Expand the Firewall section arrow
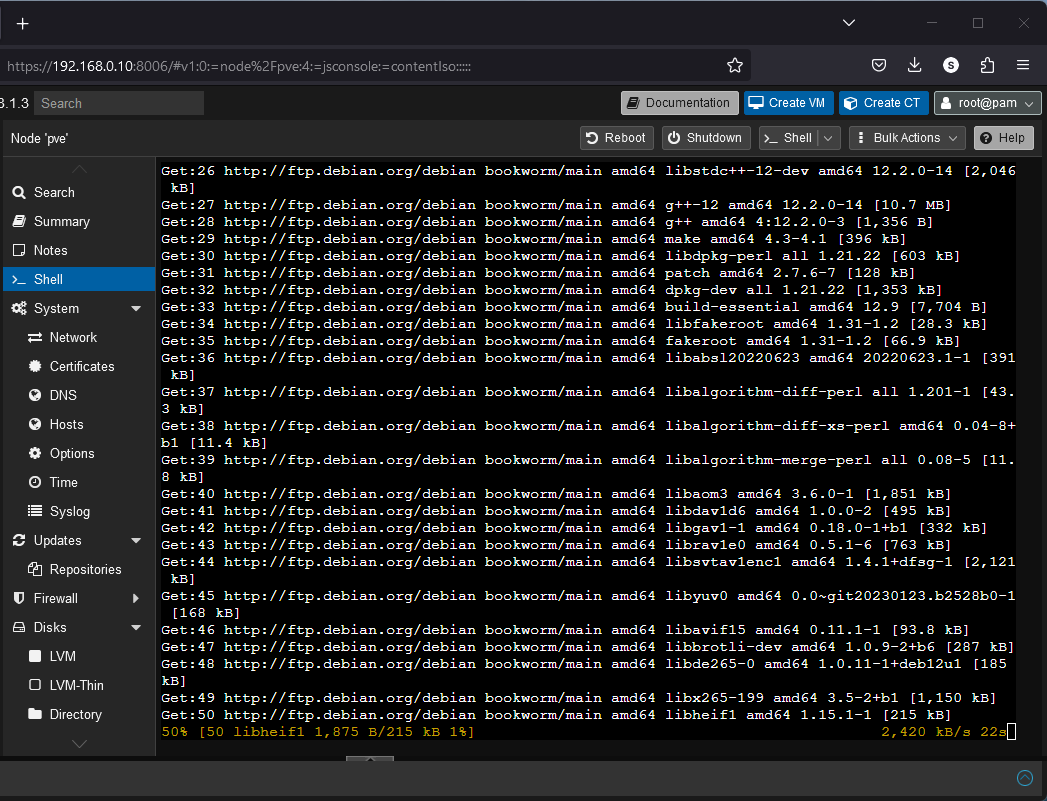Image resolution: width=1047 pixels, height=801 pixels. (136, 599)
